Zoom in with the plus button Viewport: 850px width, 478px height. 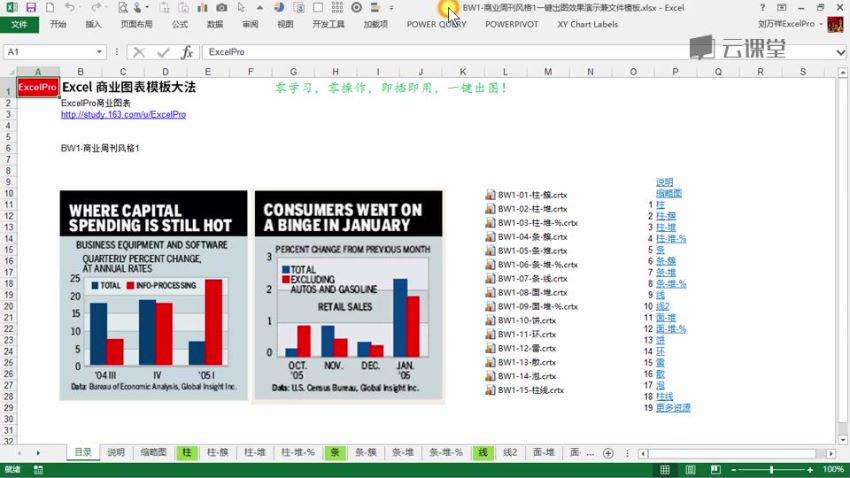point(810,470)
